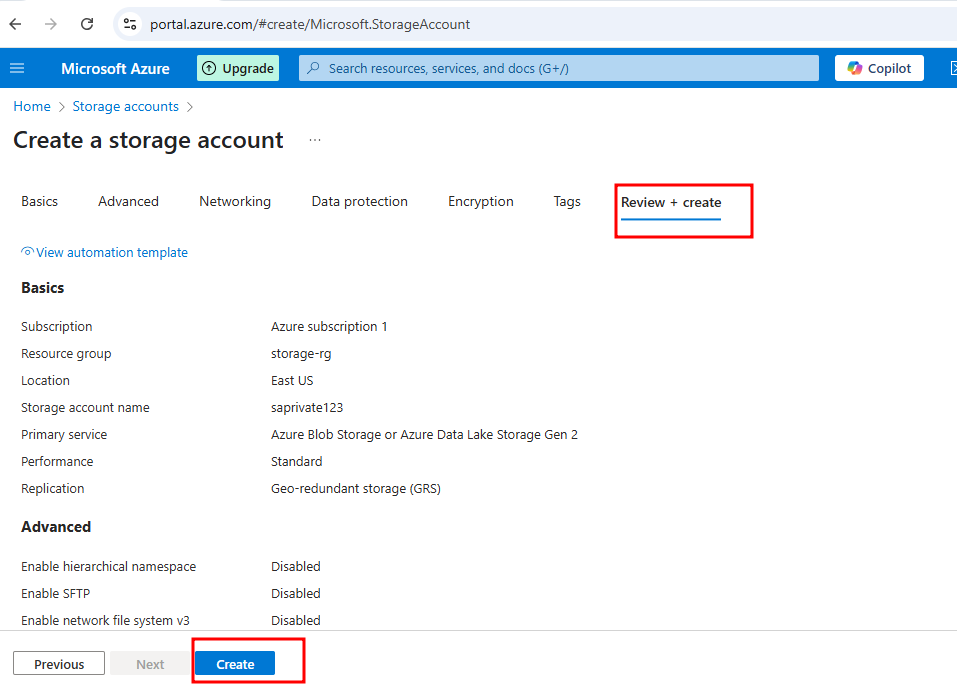Click the browser back arrow

15,24
